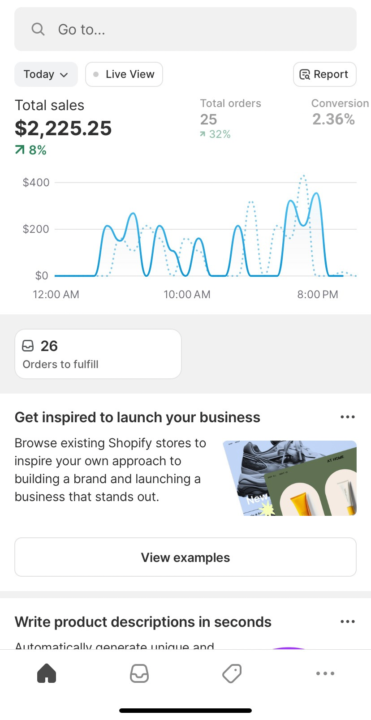Open the 26 Orders to fulfill card

[98, 354]
